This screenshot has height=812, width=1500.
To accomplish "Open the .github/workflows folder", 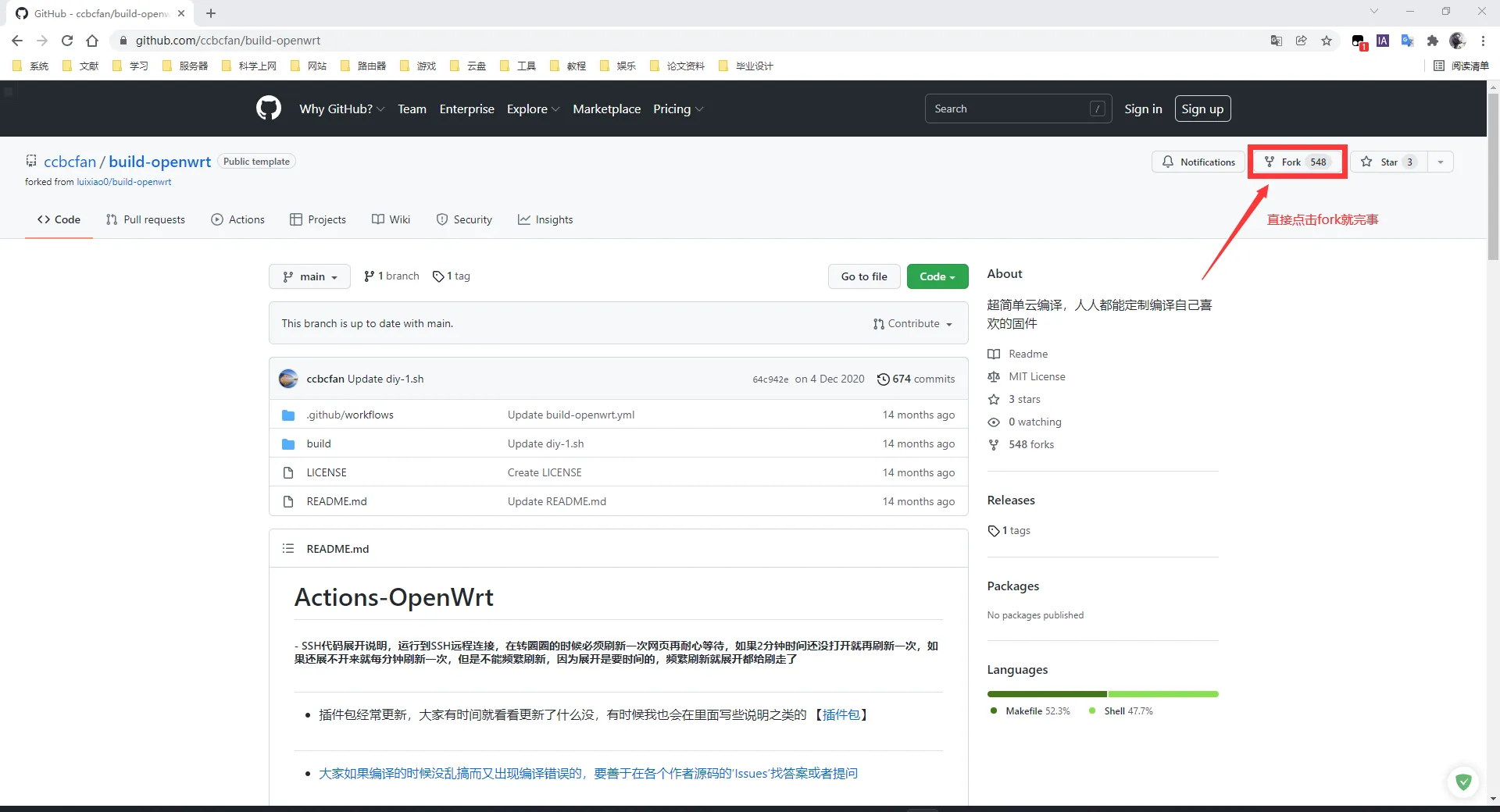I will pos(350,415).
